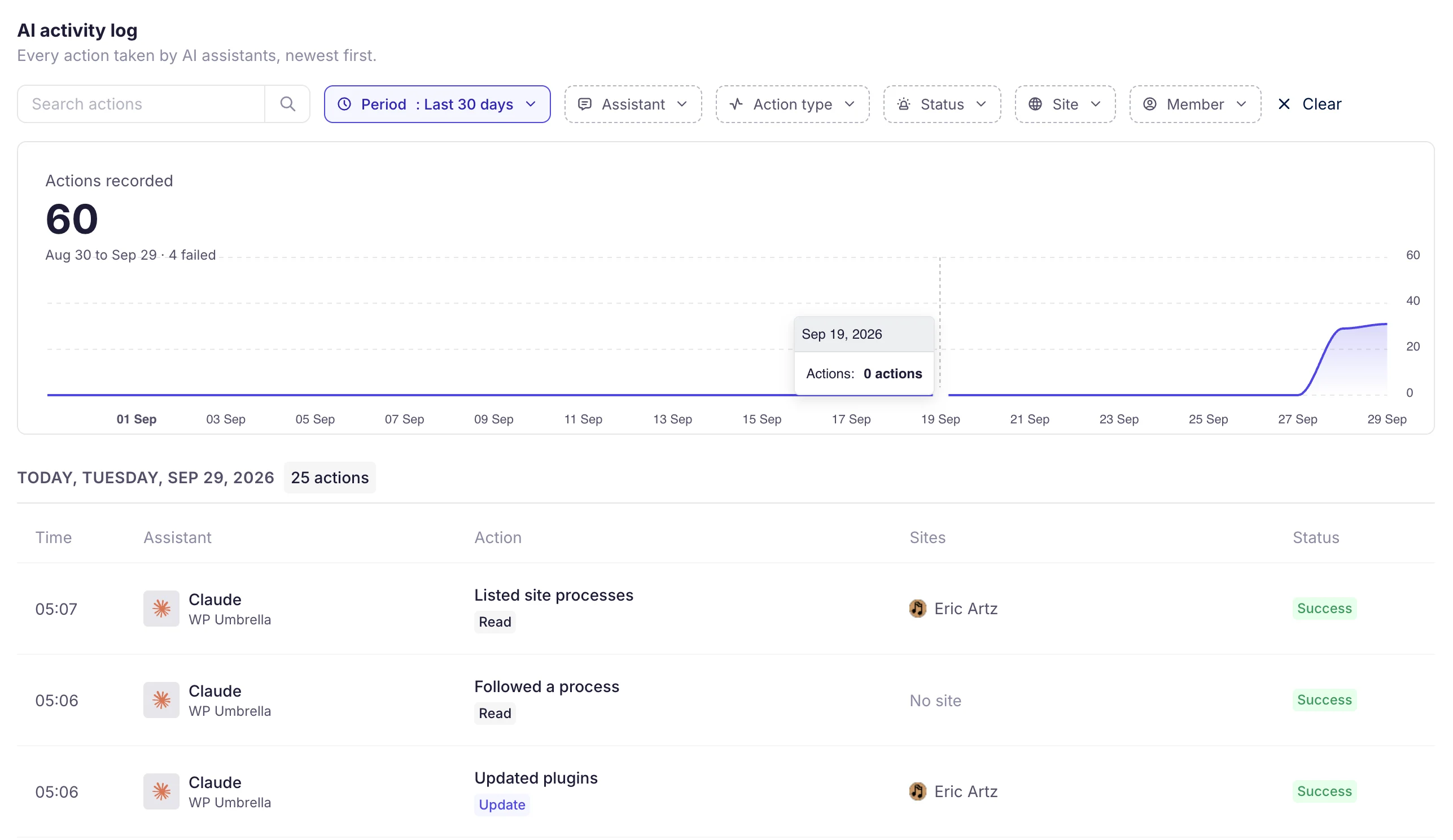Click the 01 Sep chart axis label
Viewport: 1453px width, 840px height.
click(137, 419)
